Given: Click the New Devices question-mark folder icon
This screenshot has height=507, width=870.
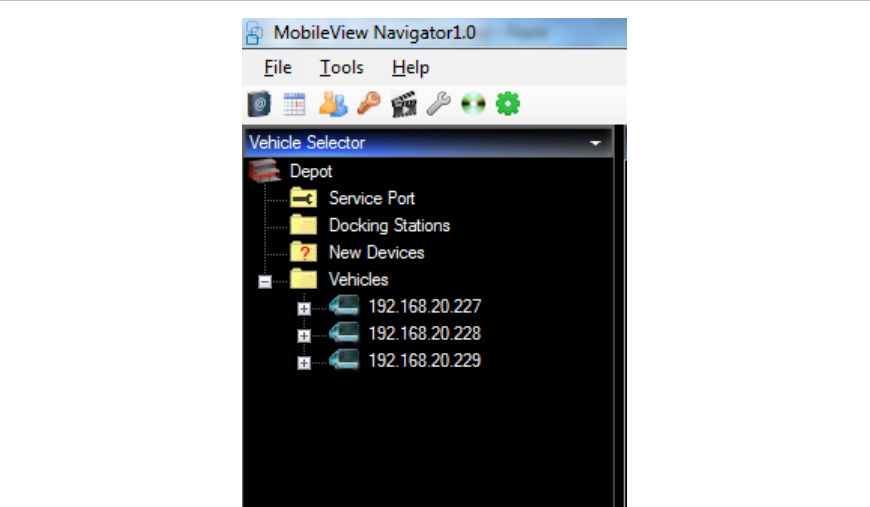Looking at the screenshot, I should [x=304, y=252].
